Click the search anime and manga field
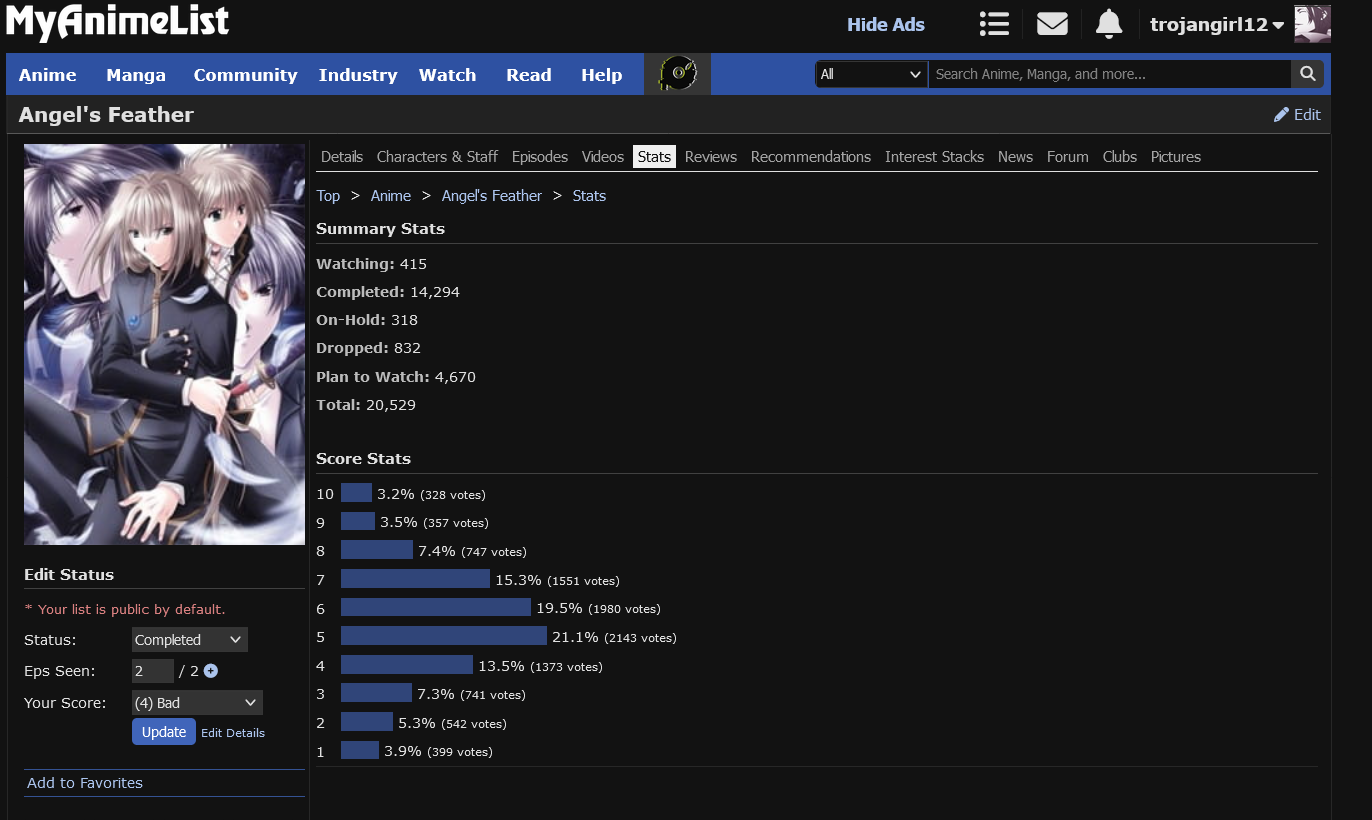This screenshot has width=1372, height=820. [x=1110, y=74]
